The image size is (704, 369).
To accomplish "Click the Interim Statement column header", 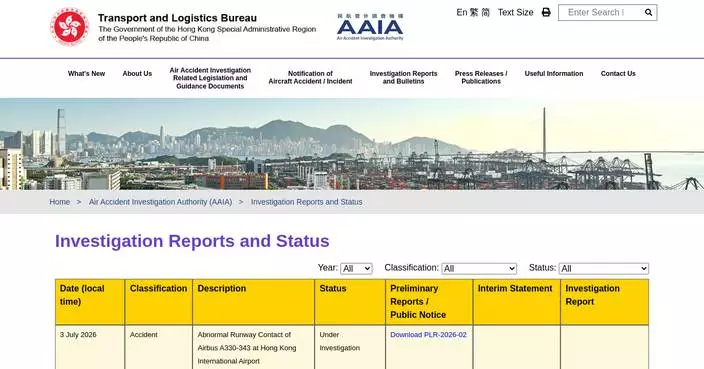I will click(x=516, y=302).
